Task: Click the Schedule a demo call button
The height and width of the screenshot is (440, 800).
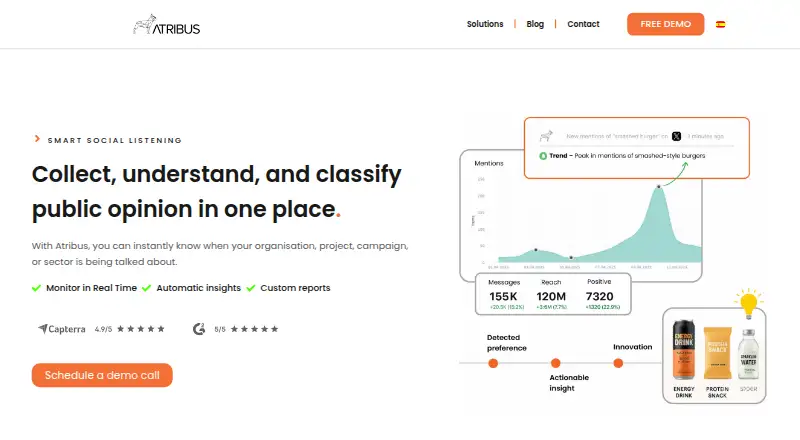Action: (x=102, y=375)
